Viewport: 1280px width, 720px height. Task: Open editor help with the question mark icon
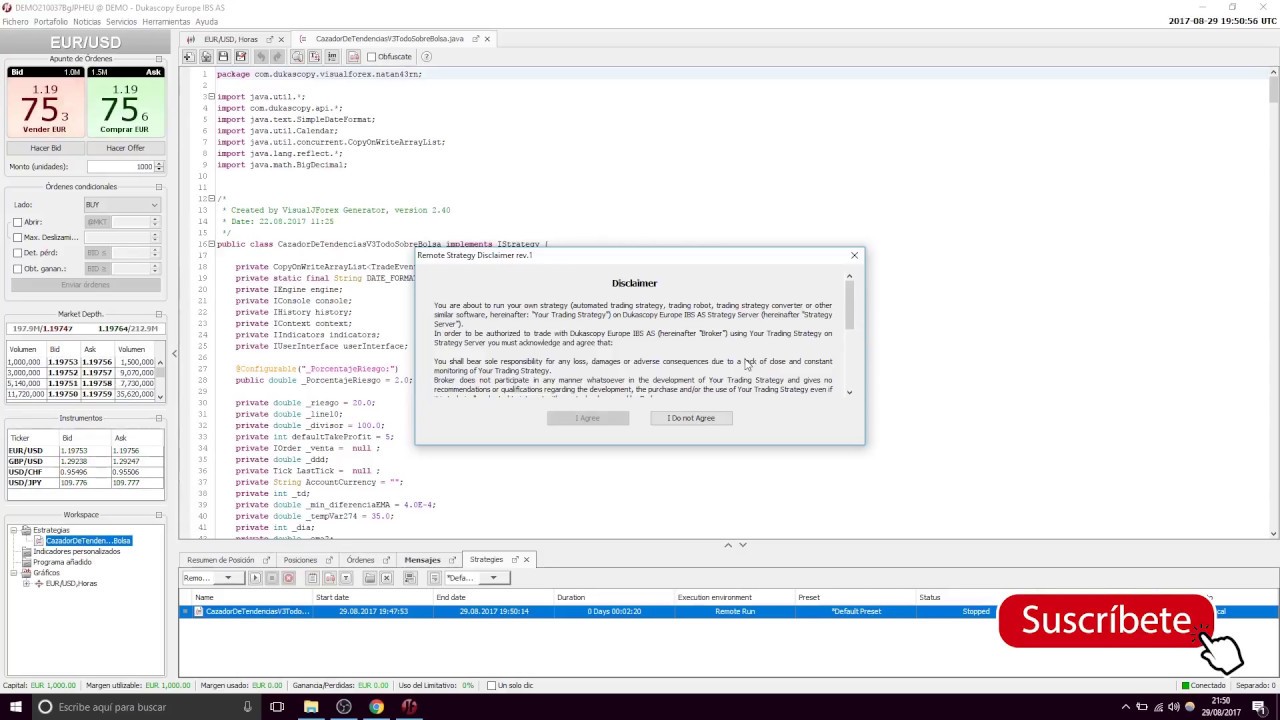426,57
